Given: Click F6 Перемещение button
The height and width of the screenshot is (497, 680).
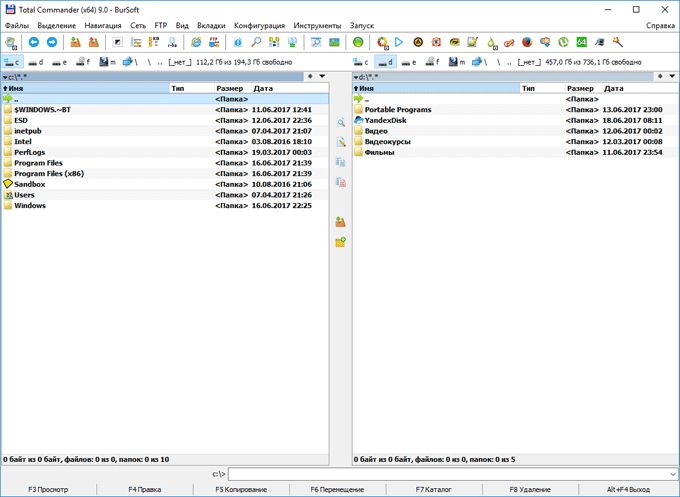Looking at the screenshot, I should coord(337,489).
